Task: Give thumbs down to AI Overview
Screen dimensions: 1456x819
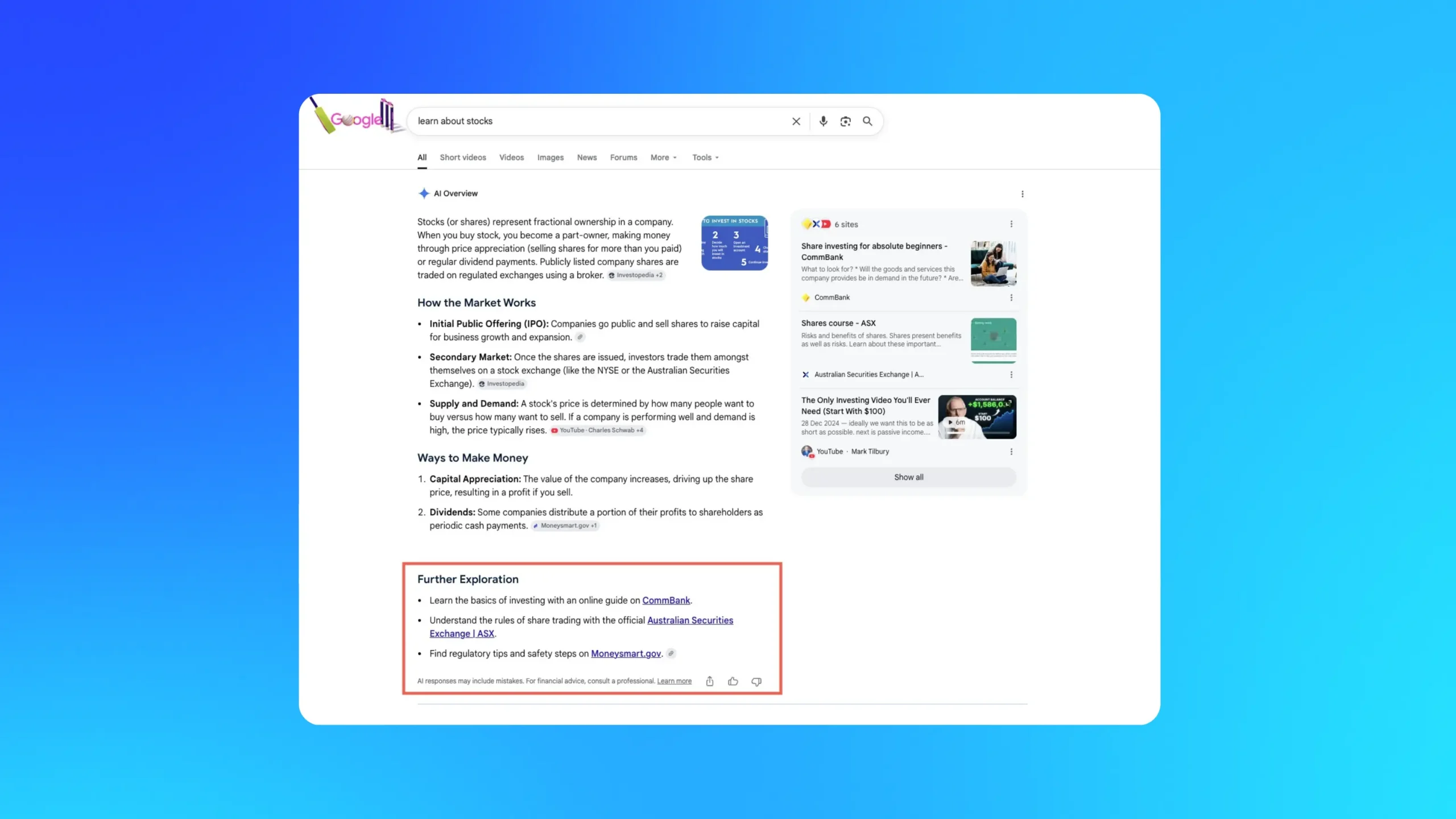Action: pos(756,681)
